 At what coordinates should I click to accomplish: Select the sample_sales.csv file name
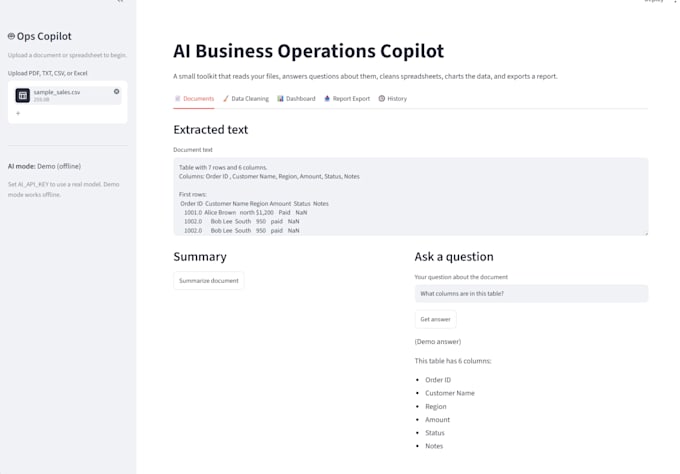pos(57,92)
